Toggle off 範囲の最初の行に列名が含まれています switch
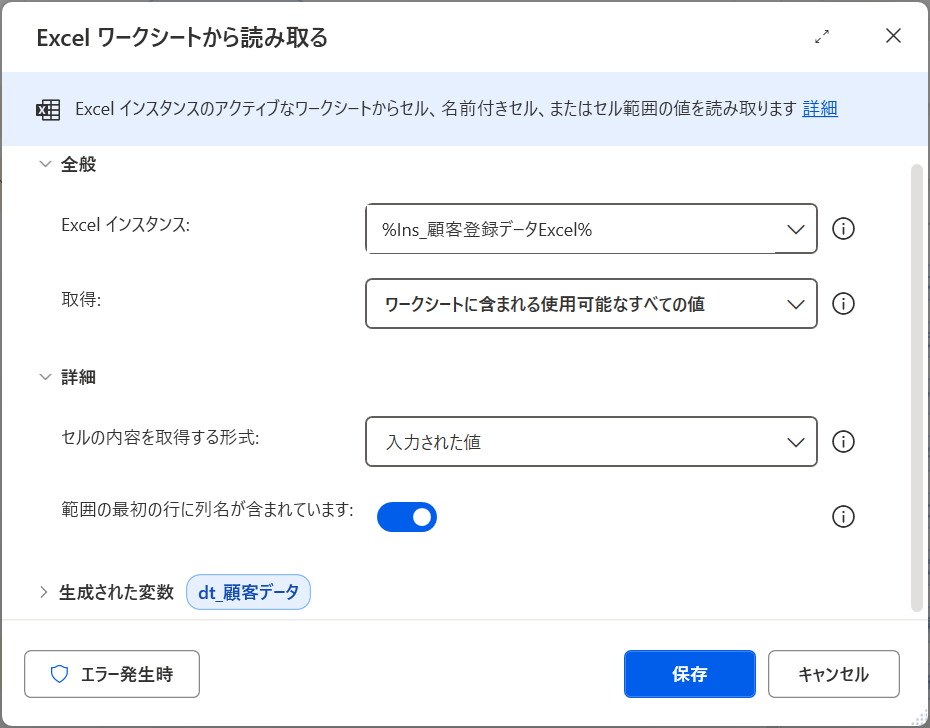This screenshot has height=728, width=930. [407, 517]
